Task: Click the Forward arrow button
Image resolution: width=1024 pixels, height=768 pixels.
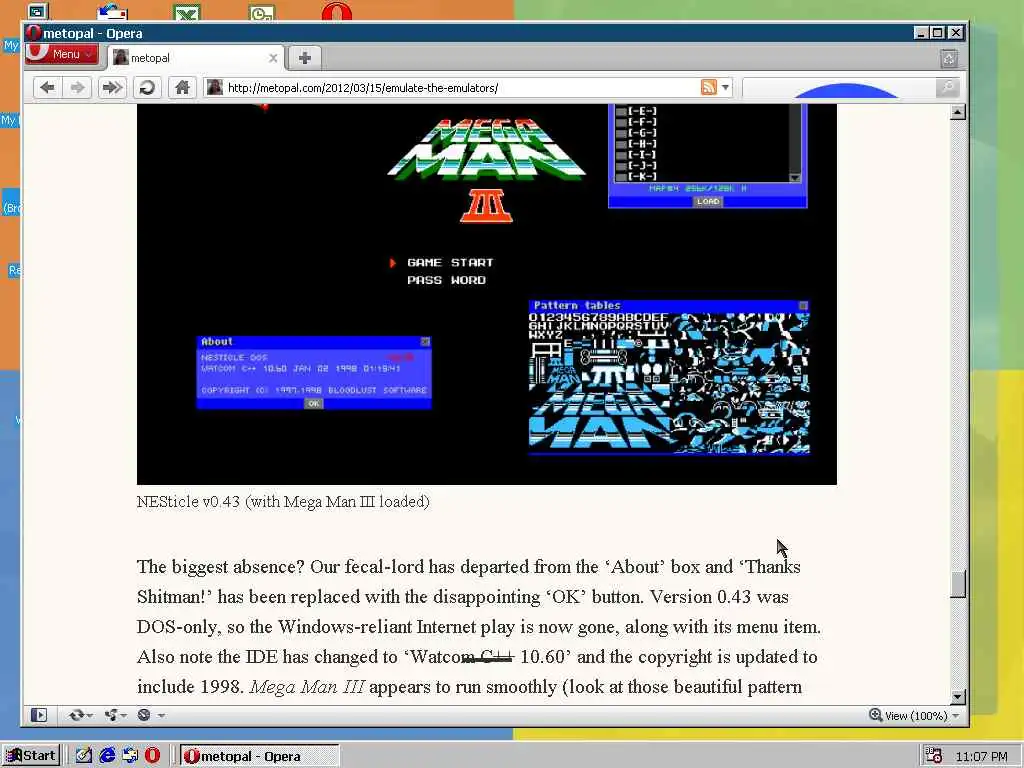Action: pyautogui.click(x=77, y=88)
